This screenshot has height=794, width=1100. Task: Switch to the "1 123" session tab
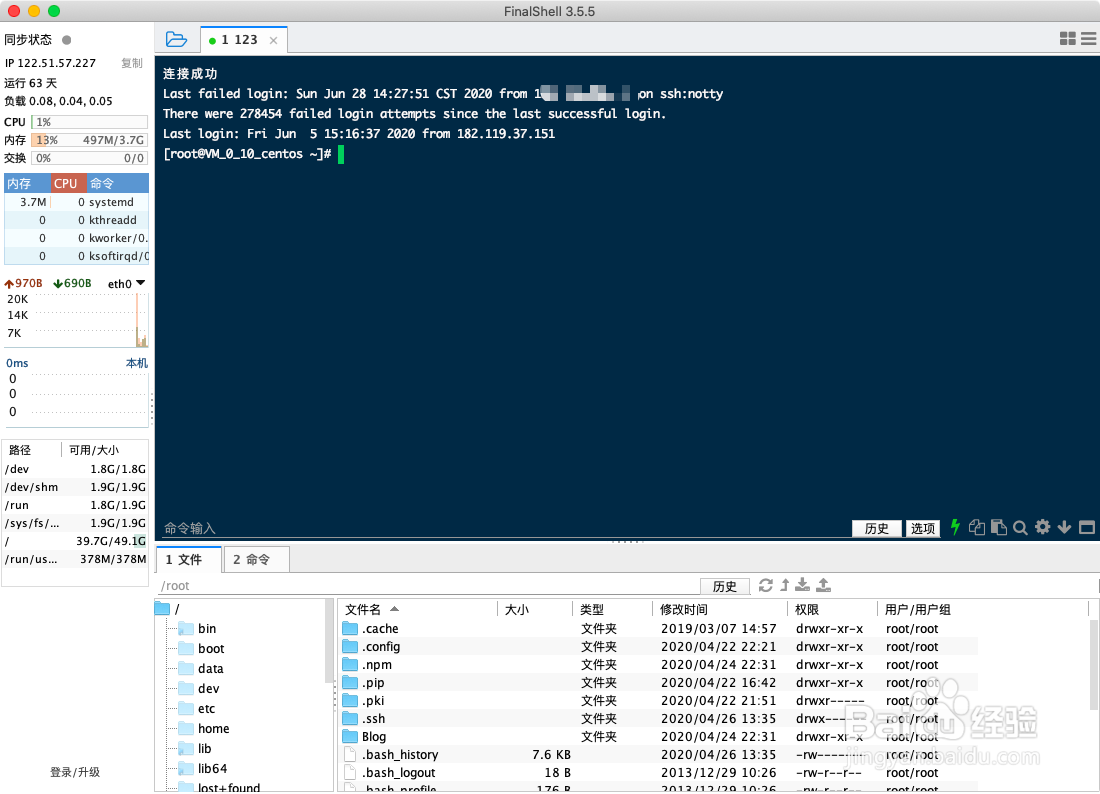[243, 40]
